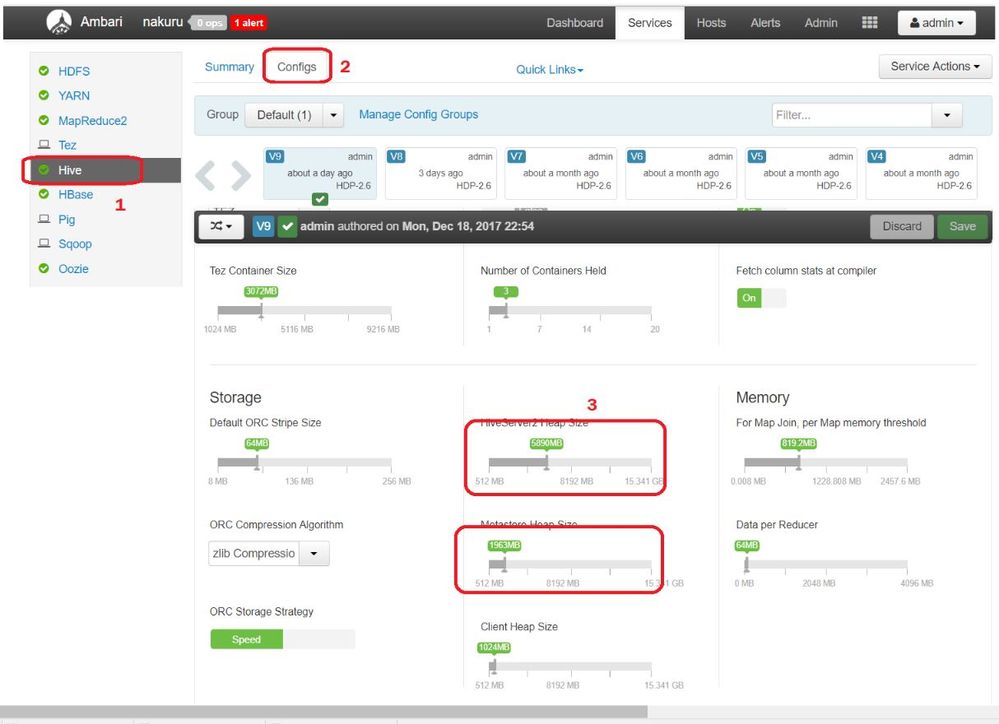Open the Services menu
999x724 pixels.
tap(650, 23)
